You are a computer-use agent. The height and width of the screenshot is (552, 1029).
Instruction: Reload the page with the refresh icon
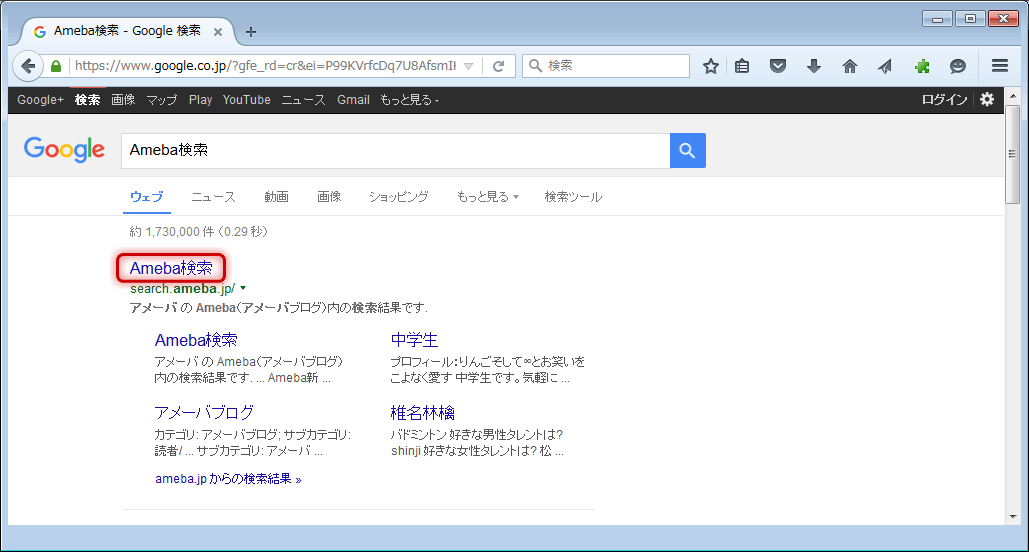pyautogui.click(x=499, y=66)
